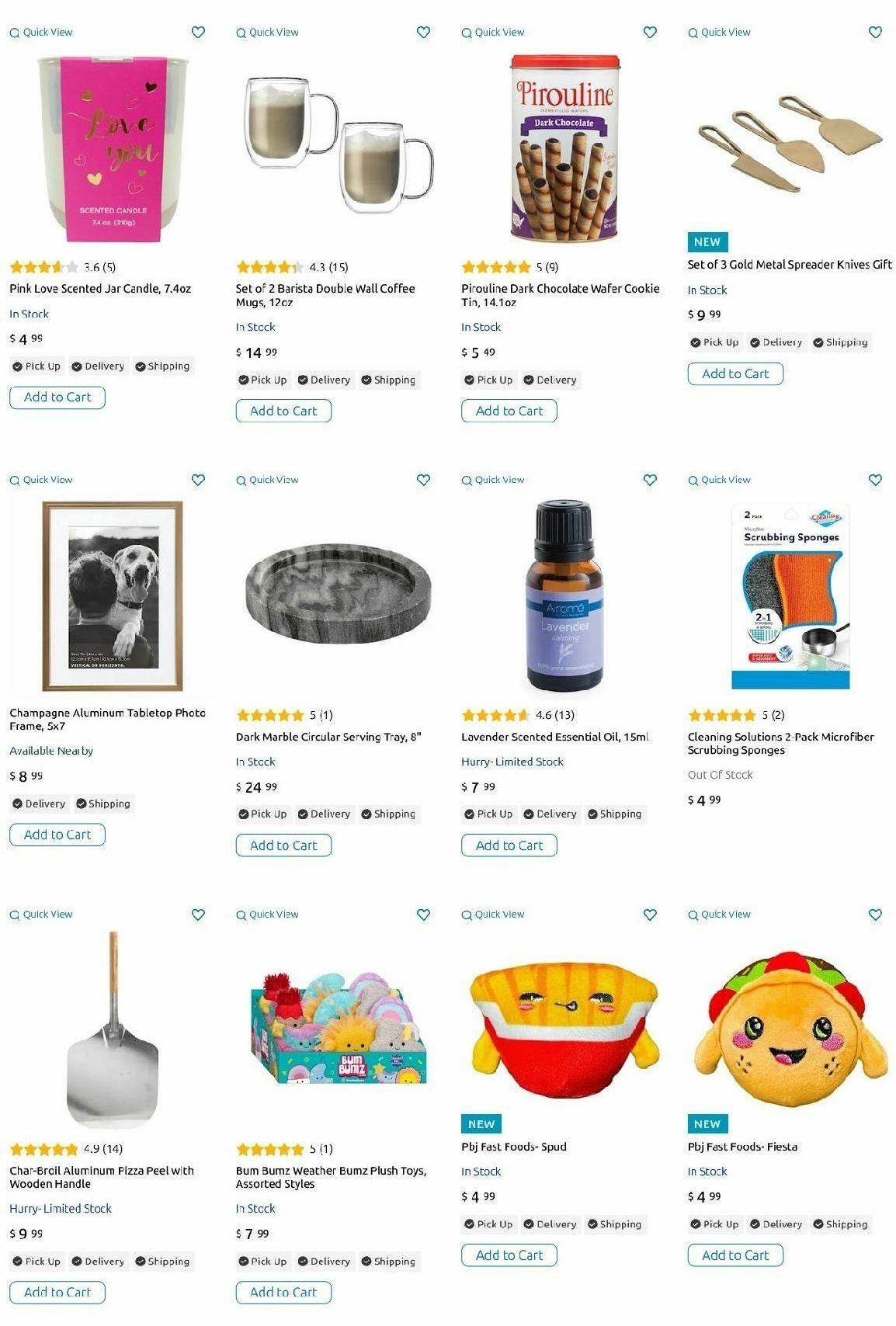Open Cleaning Solutions Scrubbing Sponges title link
This screenshot has height=1326, width=896.
point(780,743)
